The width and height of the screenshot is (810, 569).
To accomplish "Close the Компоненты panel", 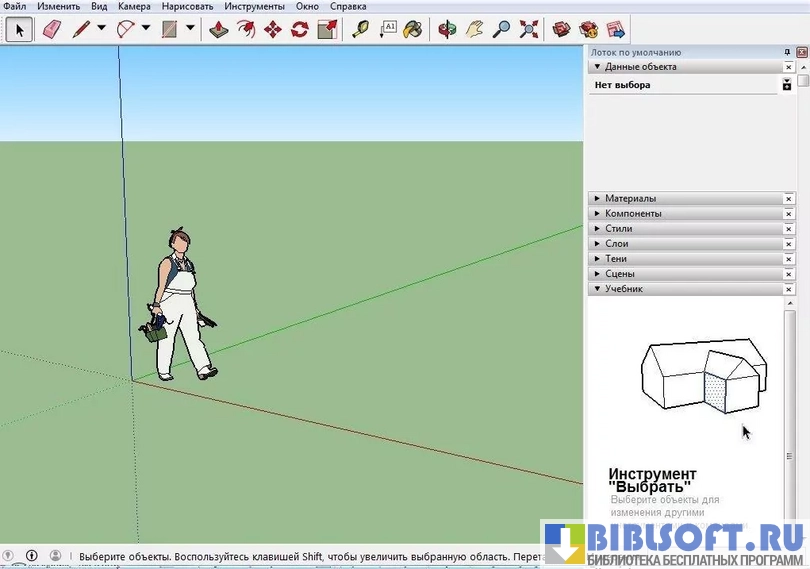I will point(789,214).
